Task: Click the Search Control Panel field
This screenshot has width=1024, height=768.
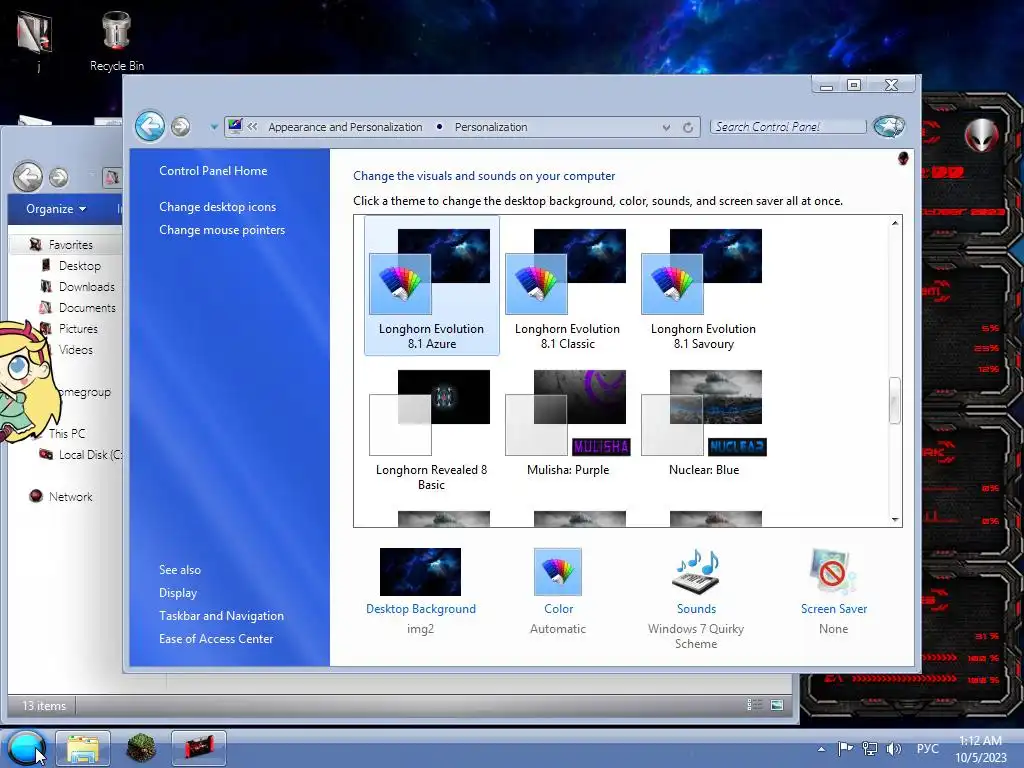Action: point(788,127)
